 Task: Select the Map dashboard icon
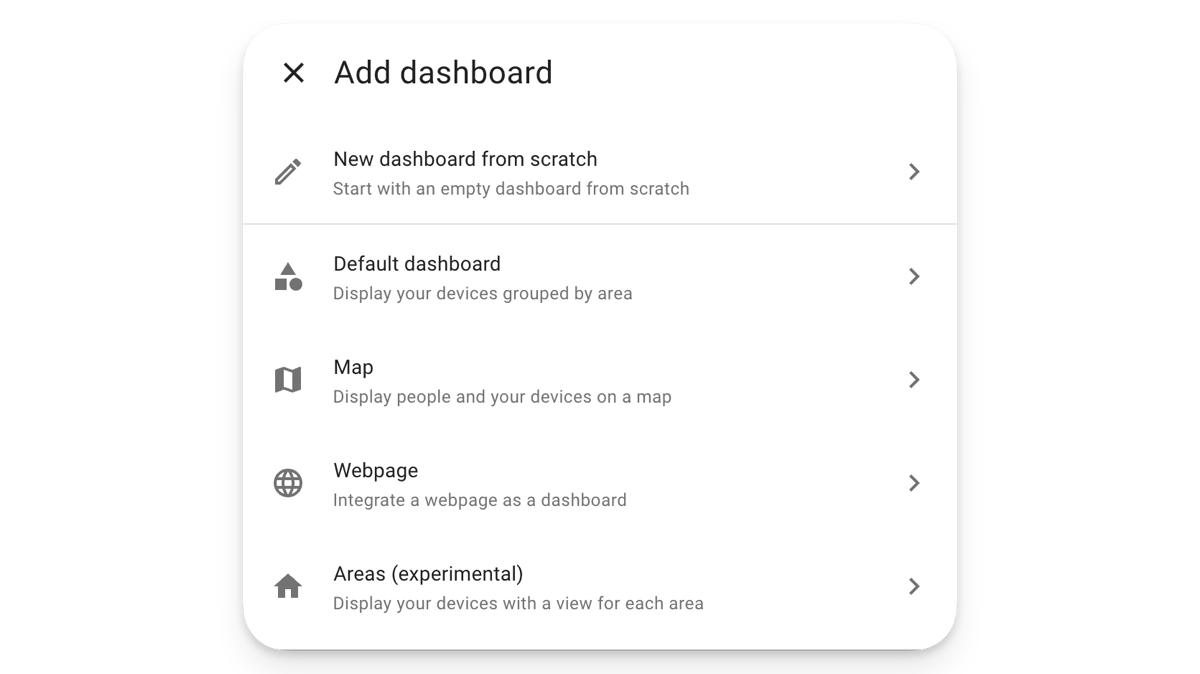point(289,379)
